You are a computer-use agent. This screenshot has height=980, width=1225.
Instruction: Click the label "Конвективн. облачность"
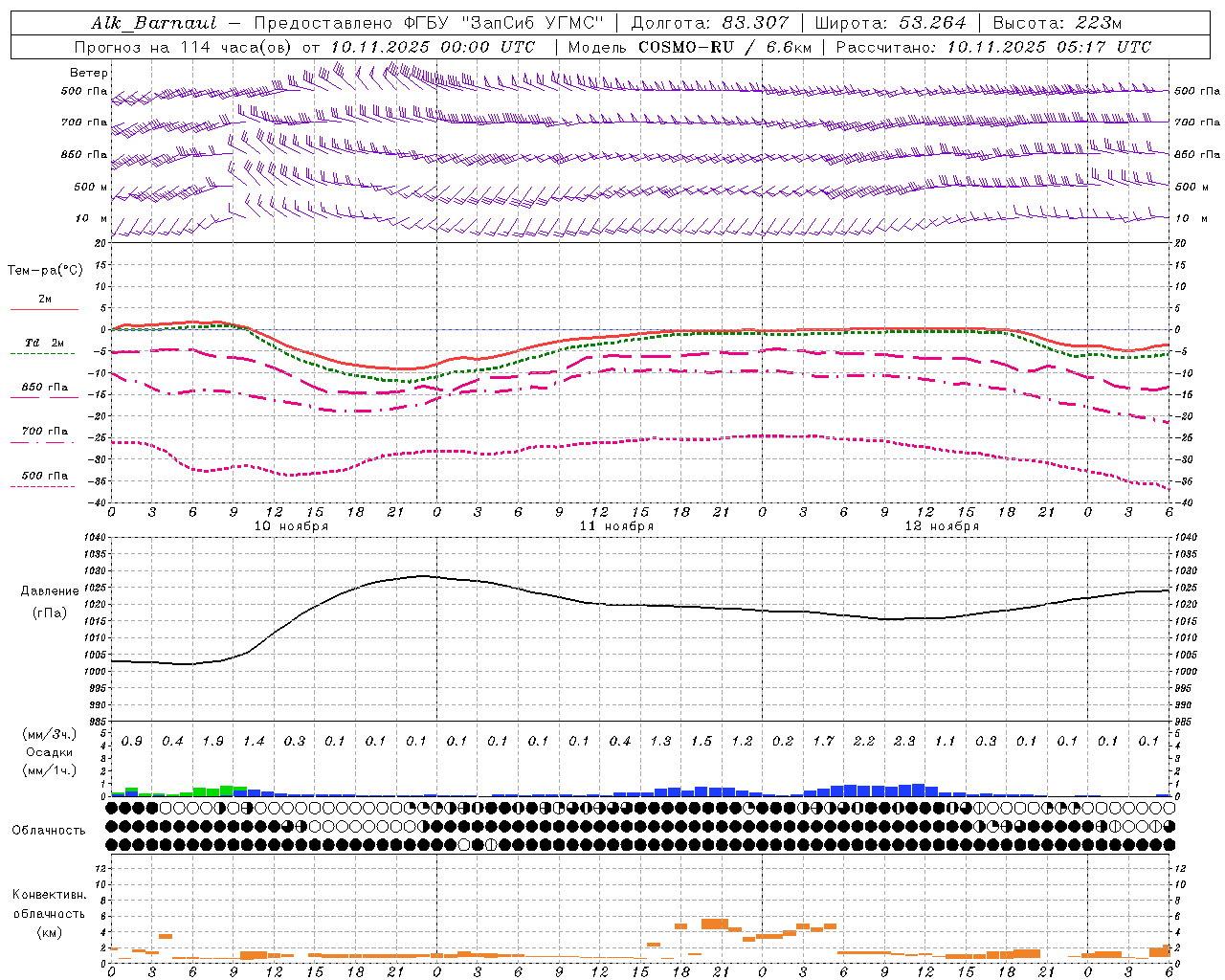tap(49, 904)
